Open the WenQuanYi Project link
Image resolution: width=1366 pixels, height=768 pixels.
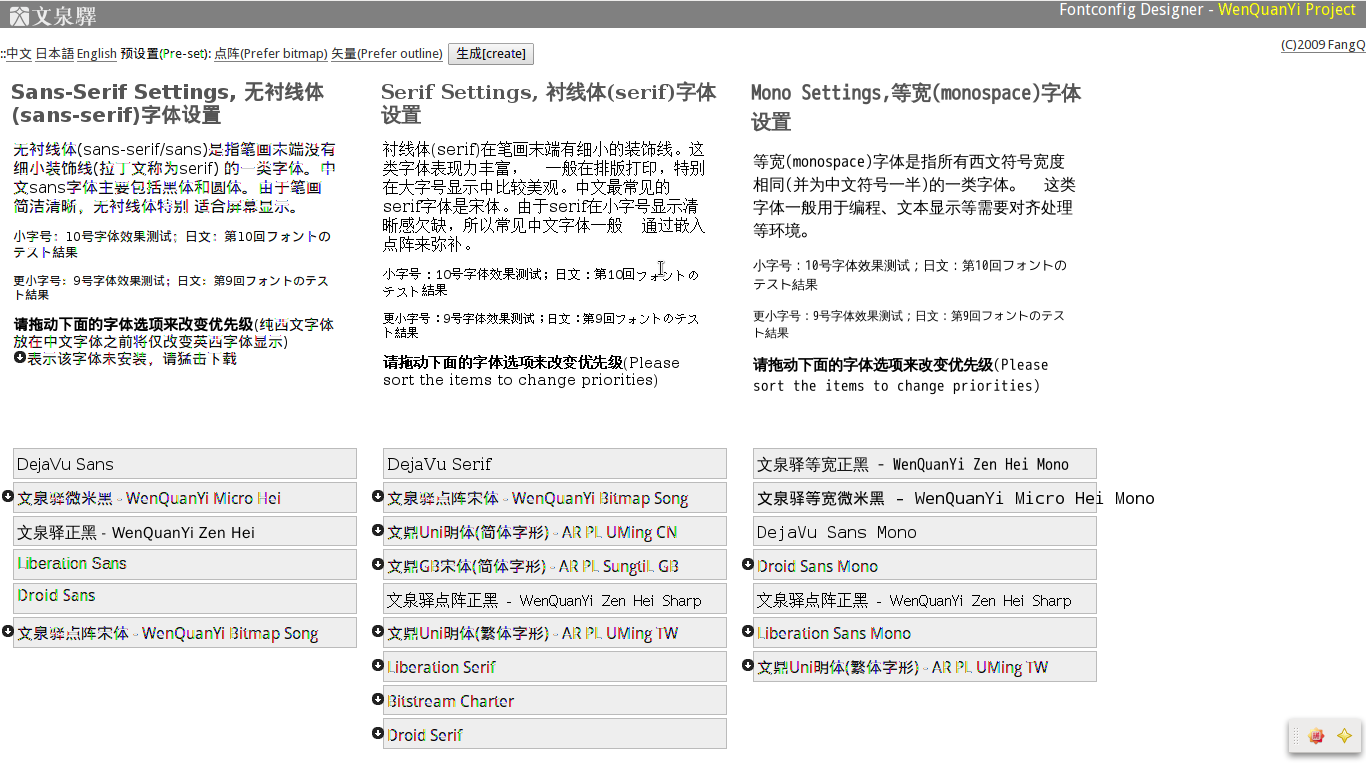[1287, 10]
